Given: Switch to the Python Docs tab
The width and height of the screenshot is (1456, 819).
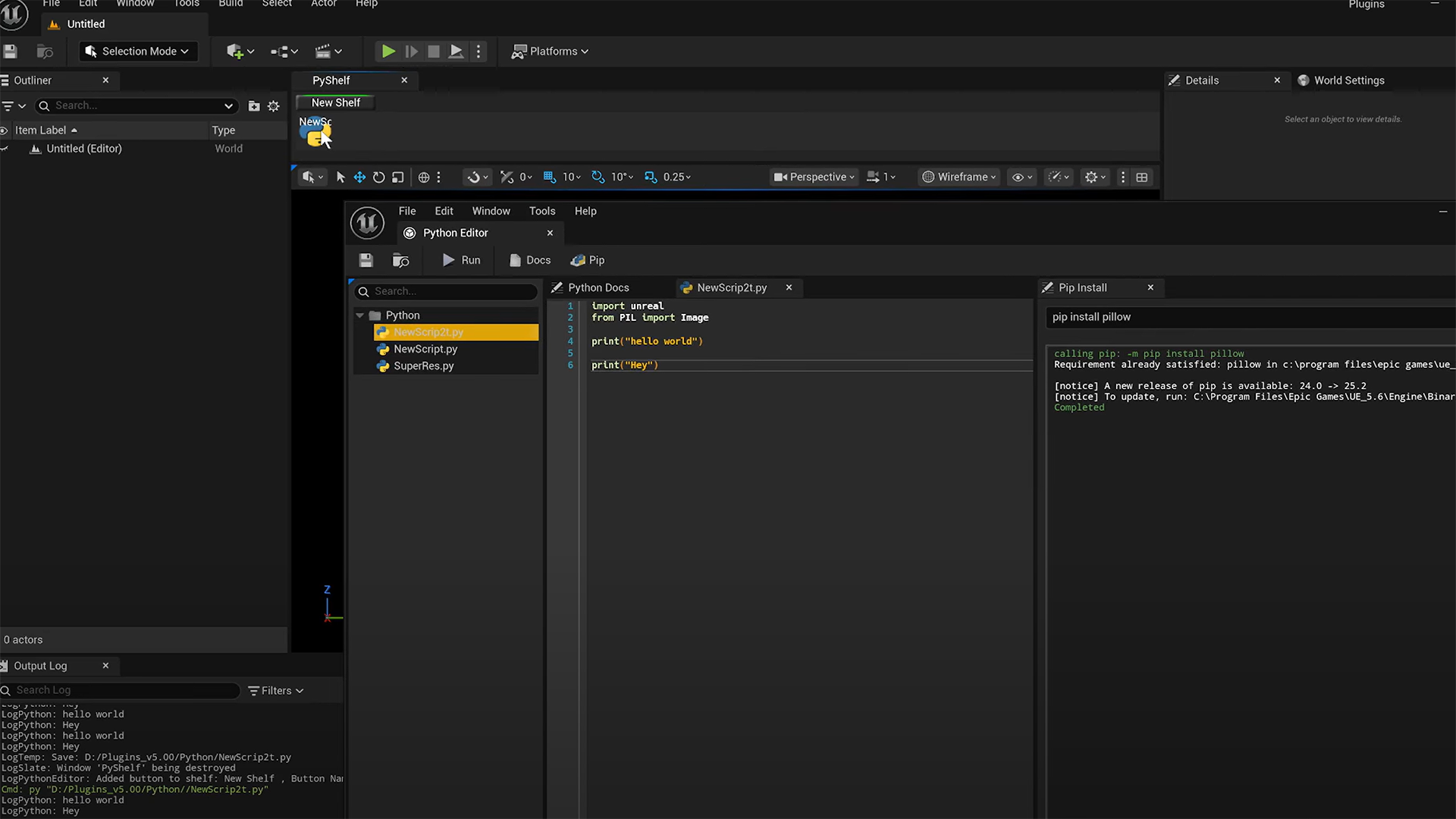Looking at the screenshot, I should tap(598, 287).
